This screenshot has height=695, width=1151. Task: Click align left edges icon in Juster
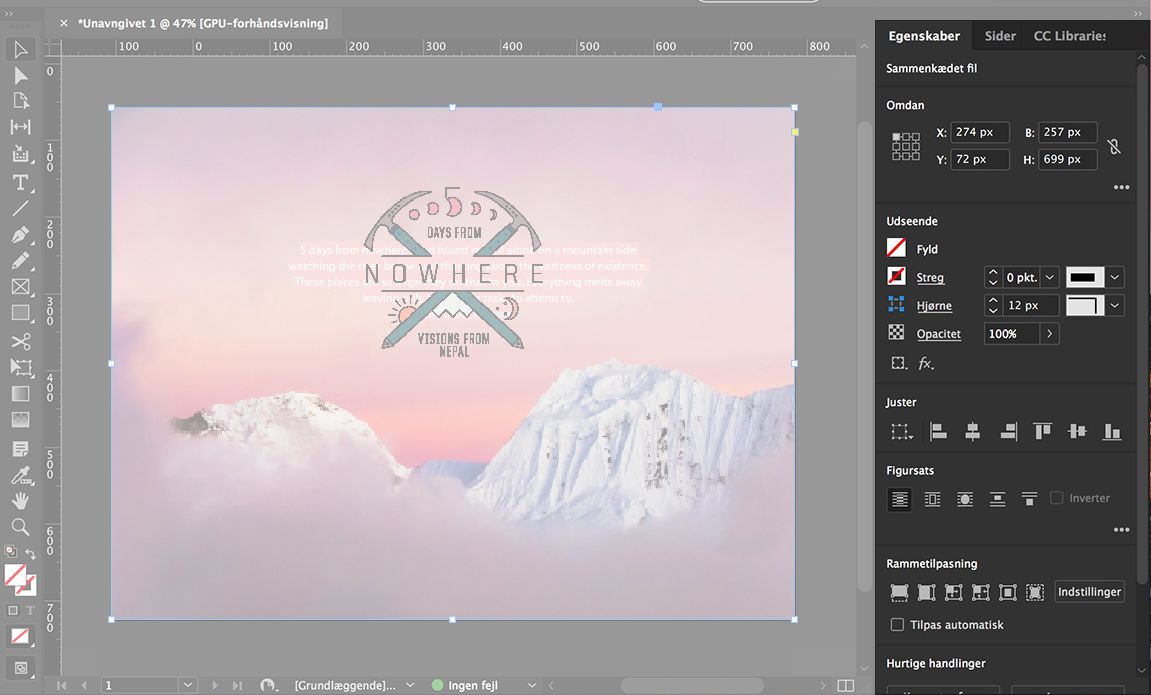click(x=938, y=432)
